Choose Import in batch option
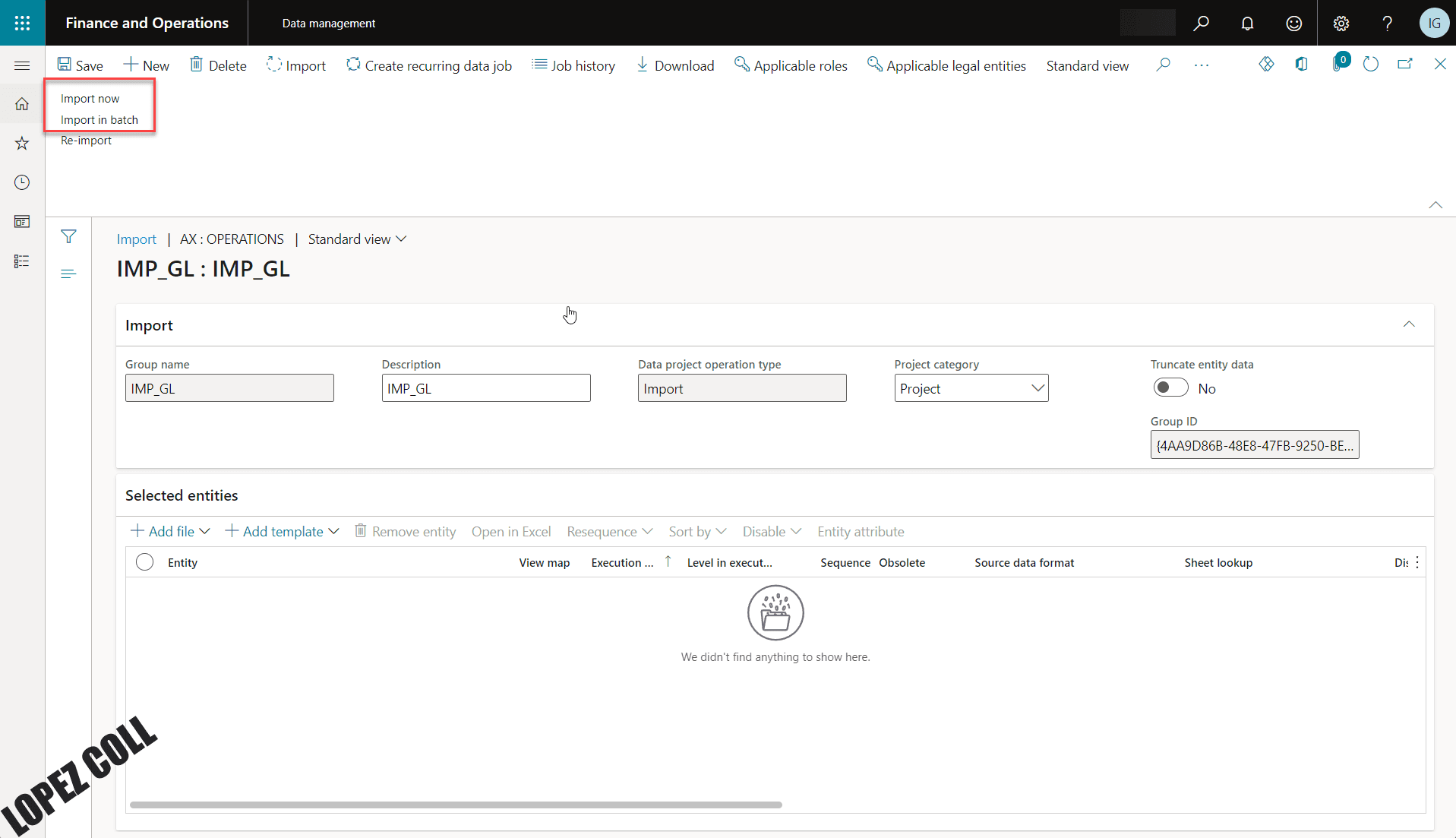The image size is (1456, 838). pyautogui.click(x=99, y=120)
